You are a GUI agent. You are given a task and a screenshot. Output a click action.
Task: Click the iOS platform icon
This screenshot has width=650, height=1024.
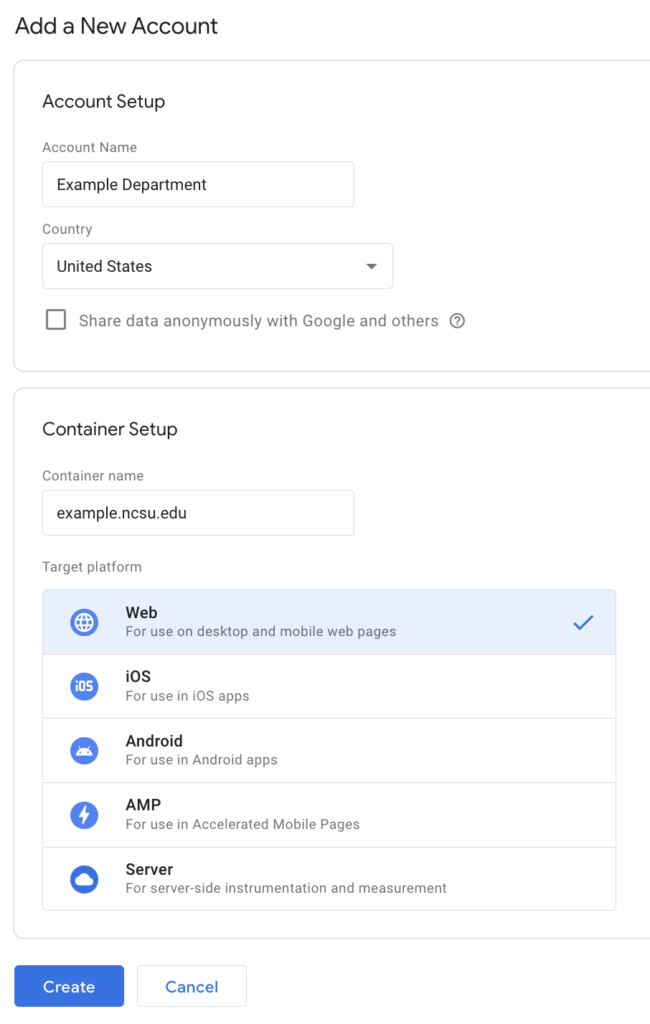[84, 686]
